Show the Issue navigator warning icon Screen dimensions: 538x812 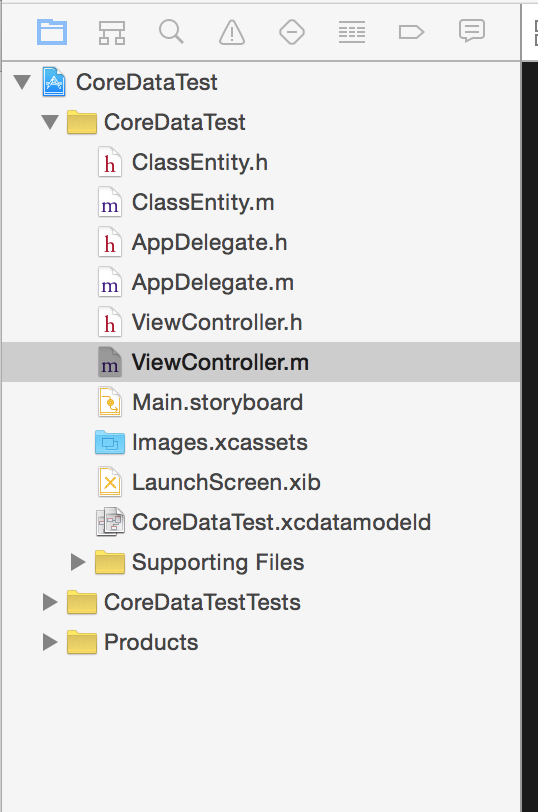coord(231,32)
